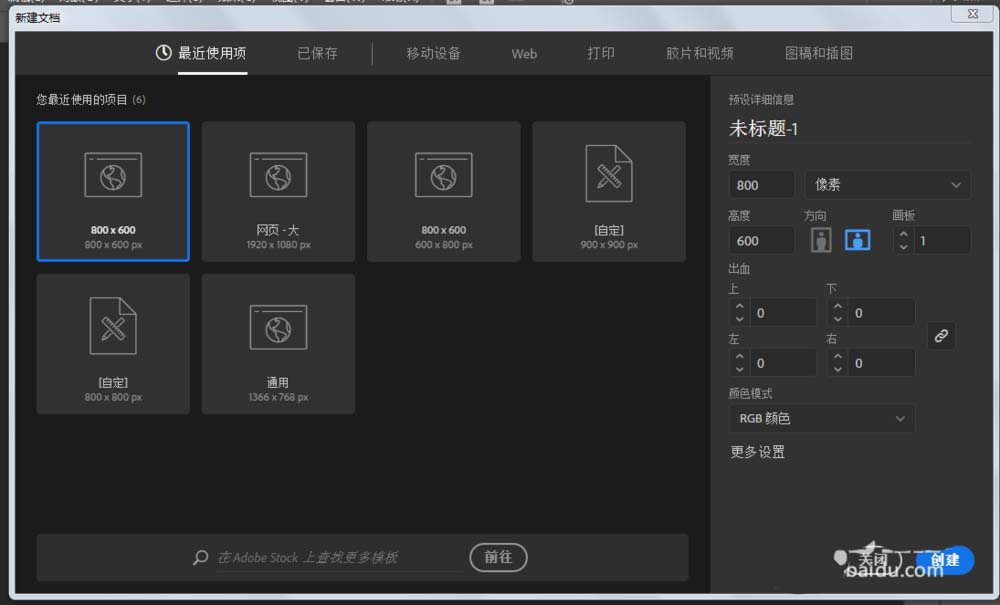Click the Adobe Stock template search field
This screenshot has height=605, width=1000.
pyautogui.click(x=339, y=558)
